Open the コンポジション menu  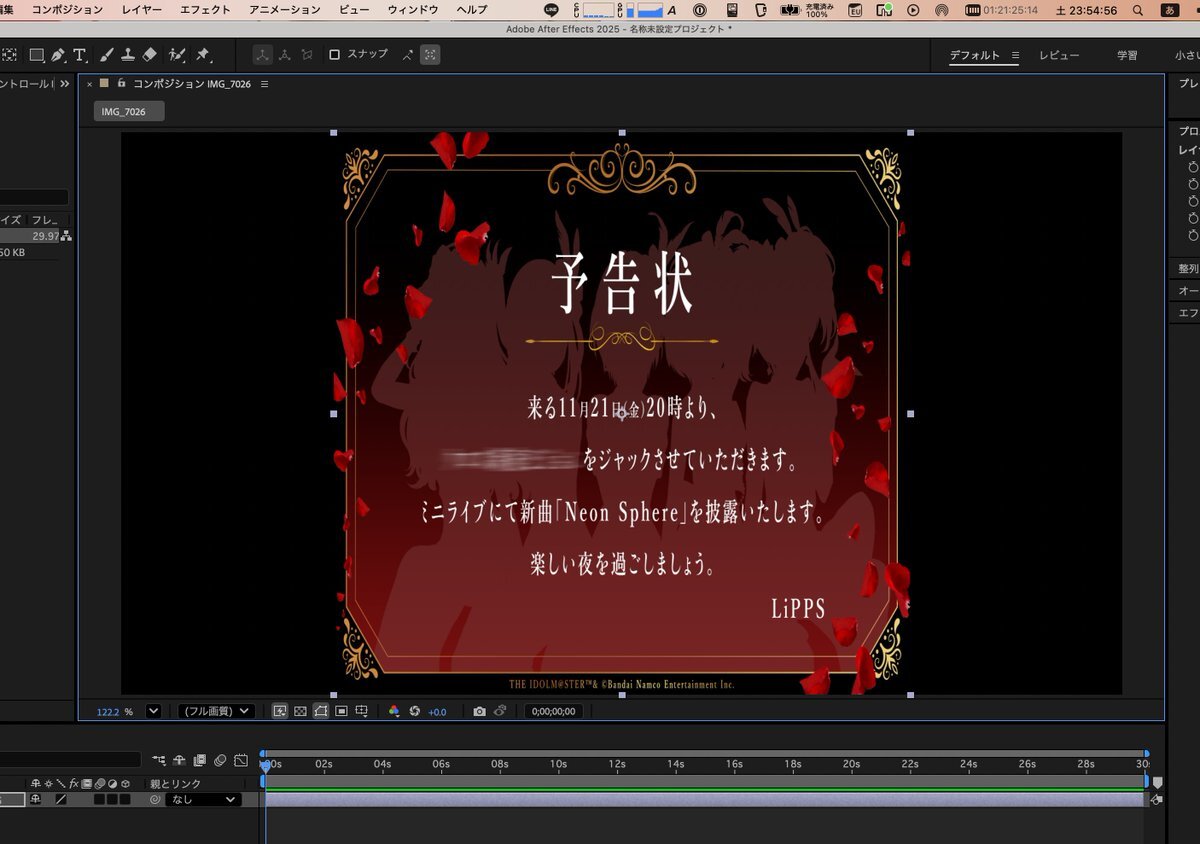[67, 9]
